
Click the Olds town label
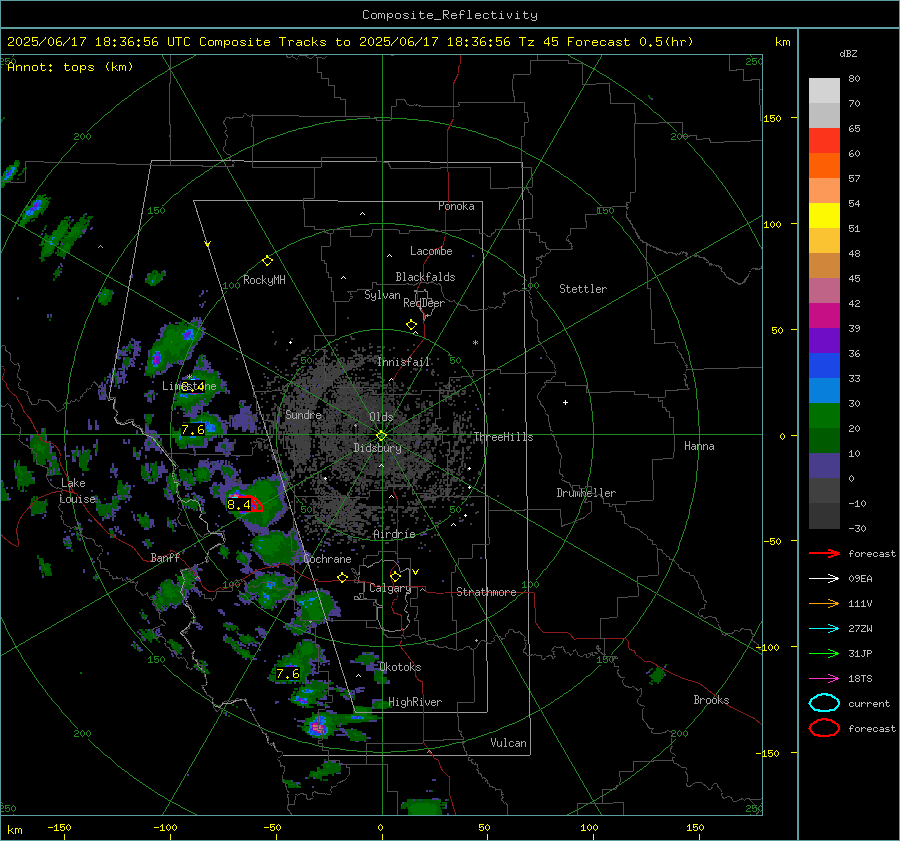tap(381, 417)
